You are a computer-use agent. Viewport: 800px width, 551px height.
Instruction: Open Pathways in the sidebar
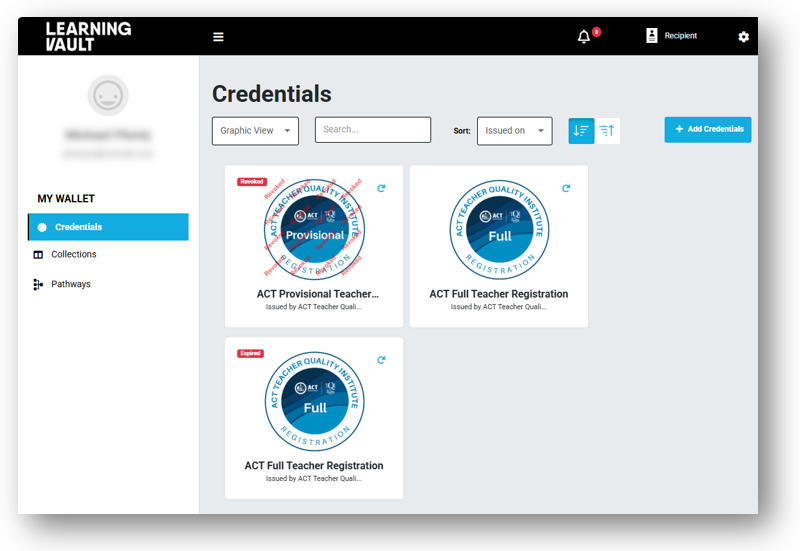[x=71, y=284]
